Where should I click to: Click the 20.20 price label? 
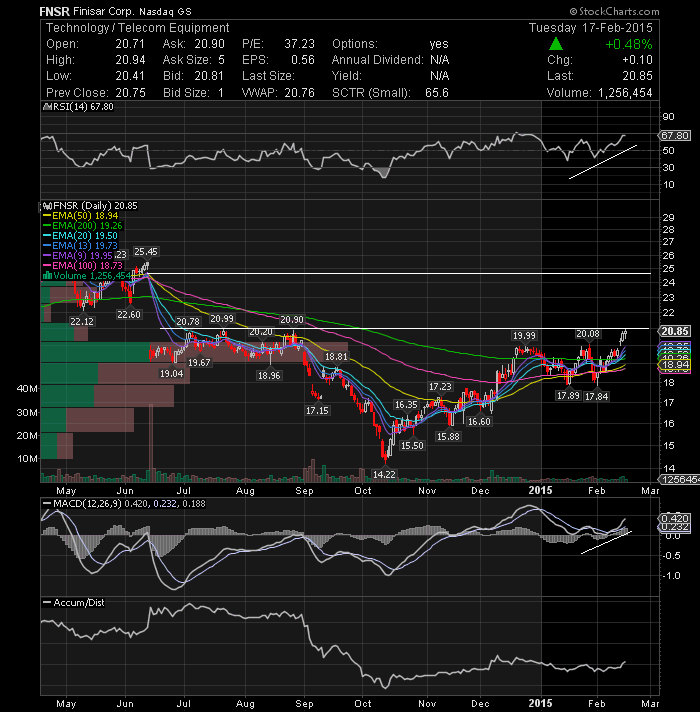click(261, 332)
